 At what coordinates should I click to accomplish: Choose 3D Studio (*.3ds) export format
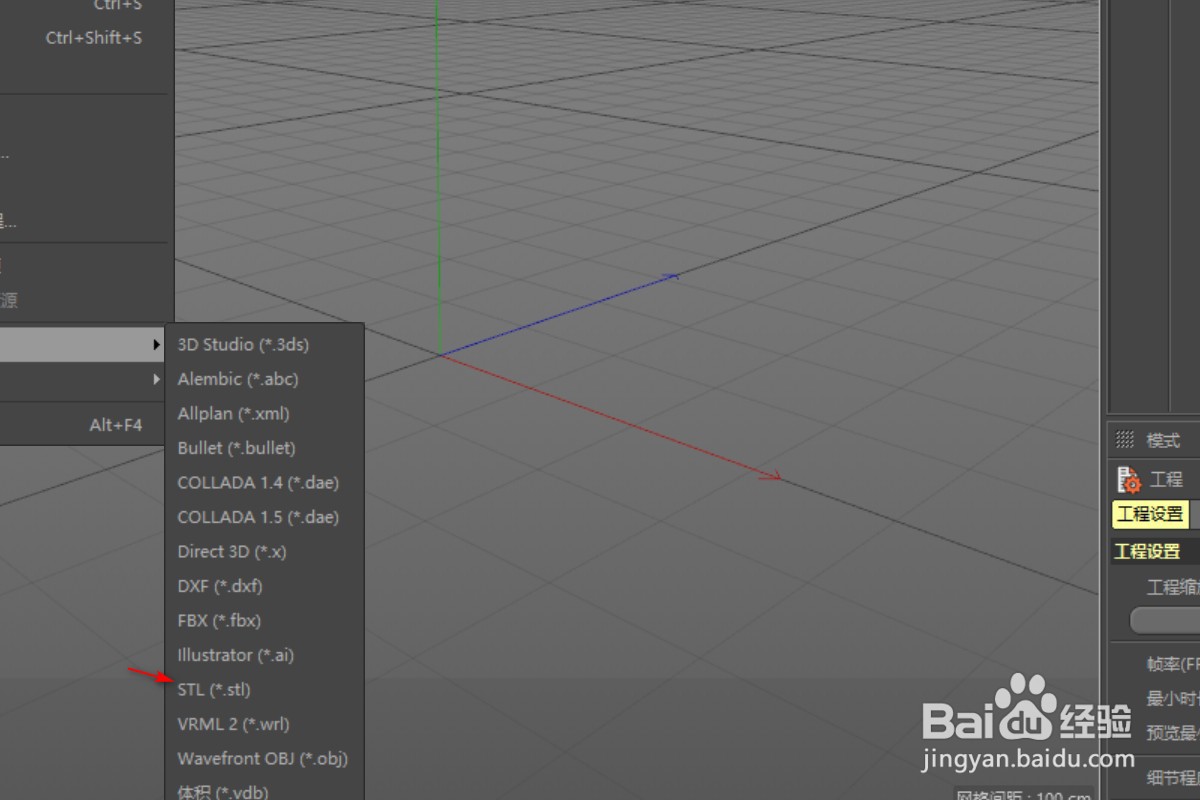point(264,344)
